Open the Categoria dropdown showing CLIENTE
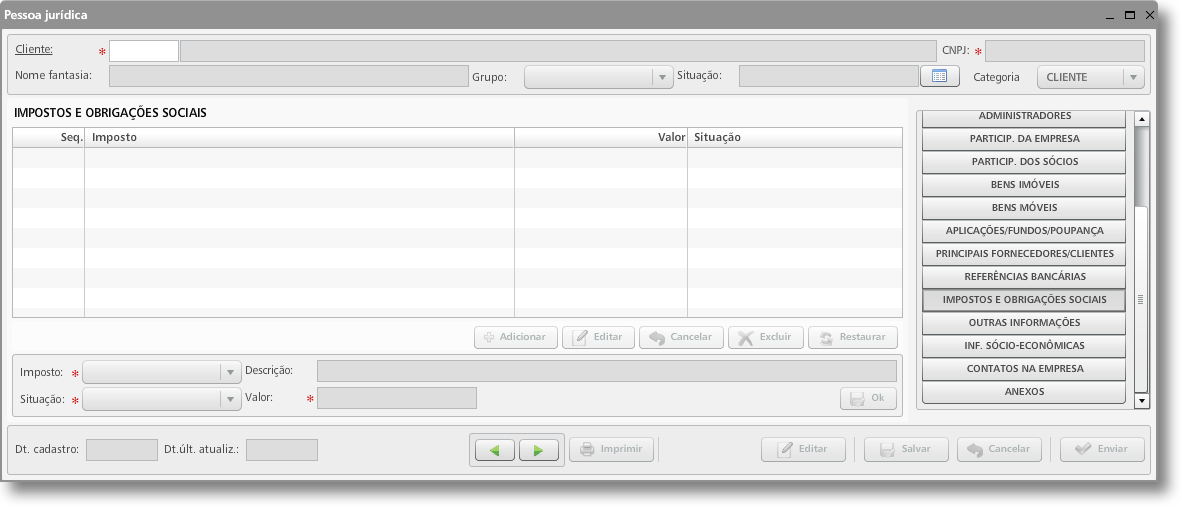1182x507 pixels. tap(1091, 77)
